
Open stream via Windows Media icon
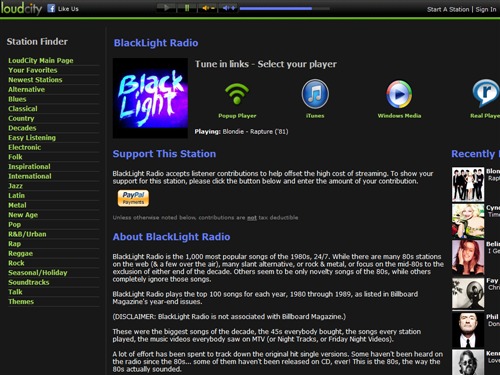point(399,94)
